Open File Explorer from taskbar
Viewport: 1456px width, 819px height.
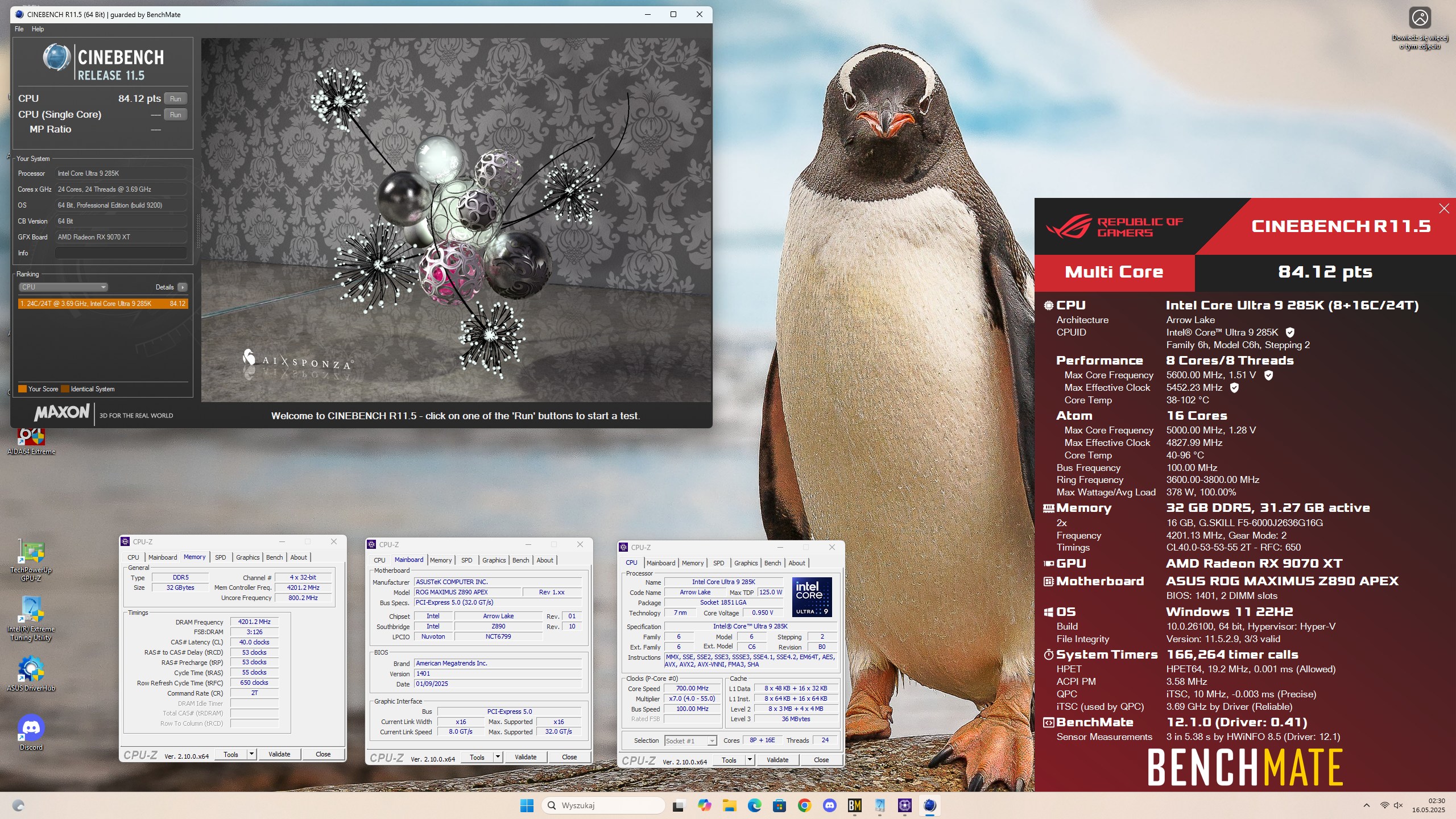pyautogui.click(x=729, y=805)
